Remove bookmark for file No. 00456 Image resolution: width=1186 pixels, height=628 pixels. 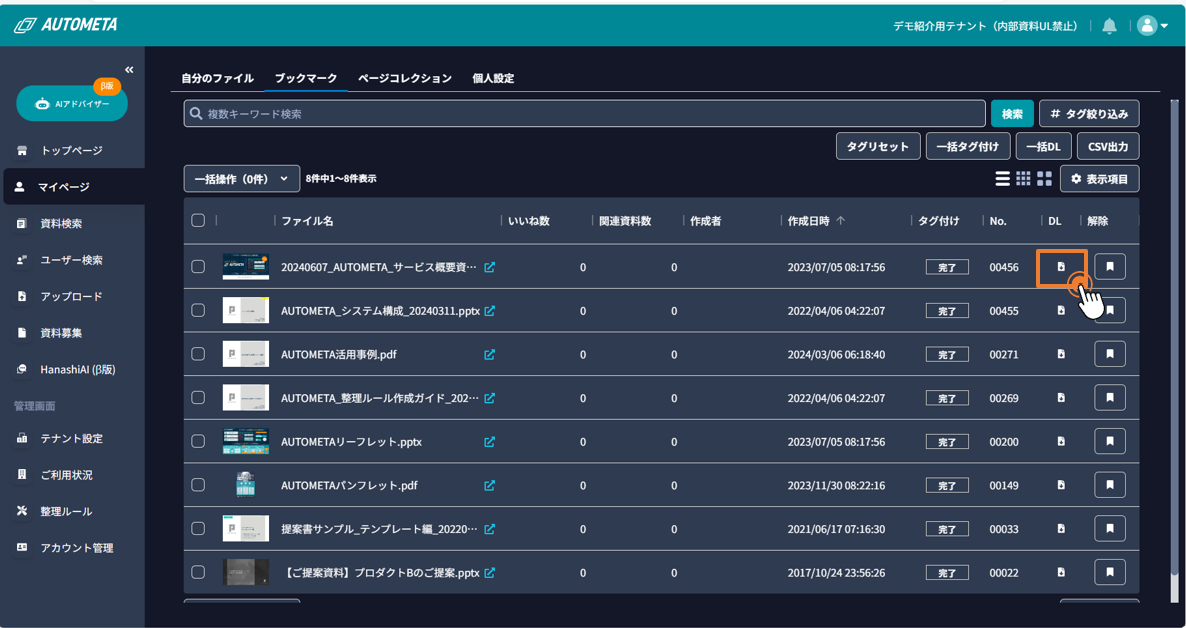pos(1110,266)
